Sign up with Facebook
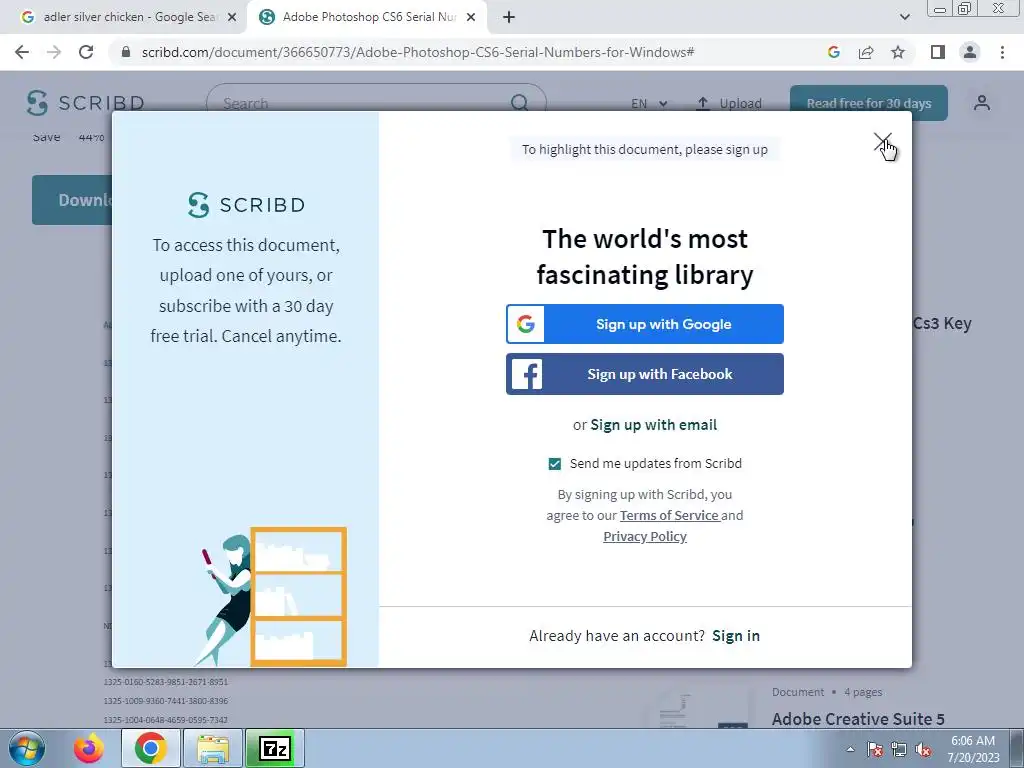This screenshot has height=768, width=1024. coord(645,374)
